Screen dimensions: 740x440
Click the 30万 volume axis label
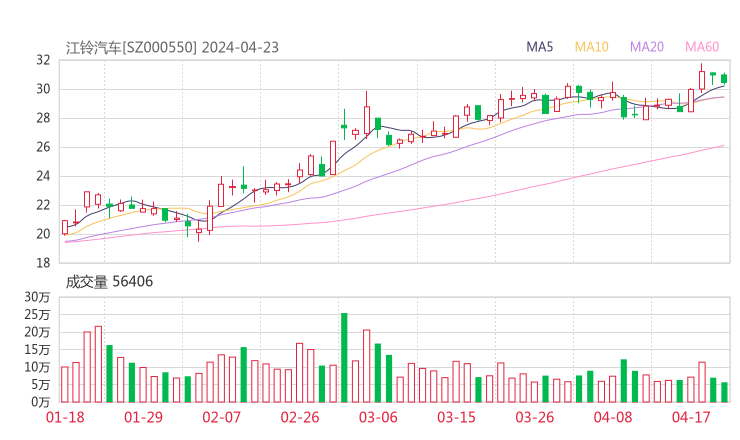[37, 297]
